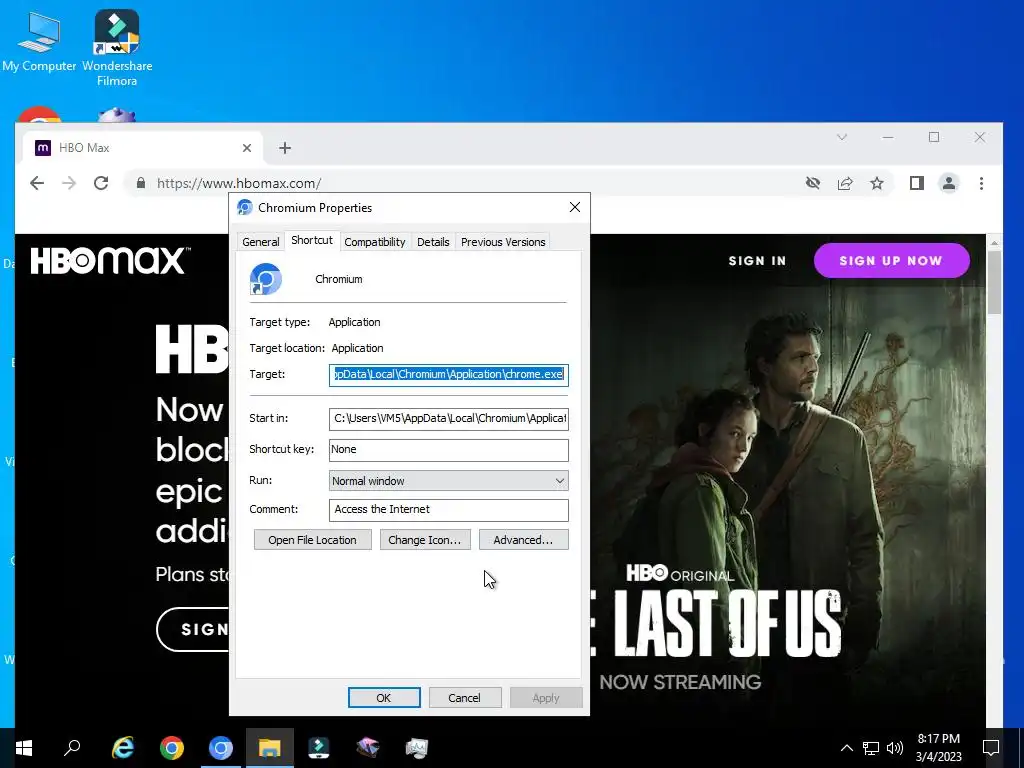
Task: Click the HBO Max logo
Action: (x=110, y=261)
